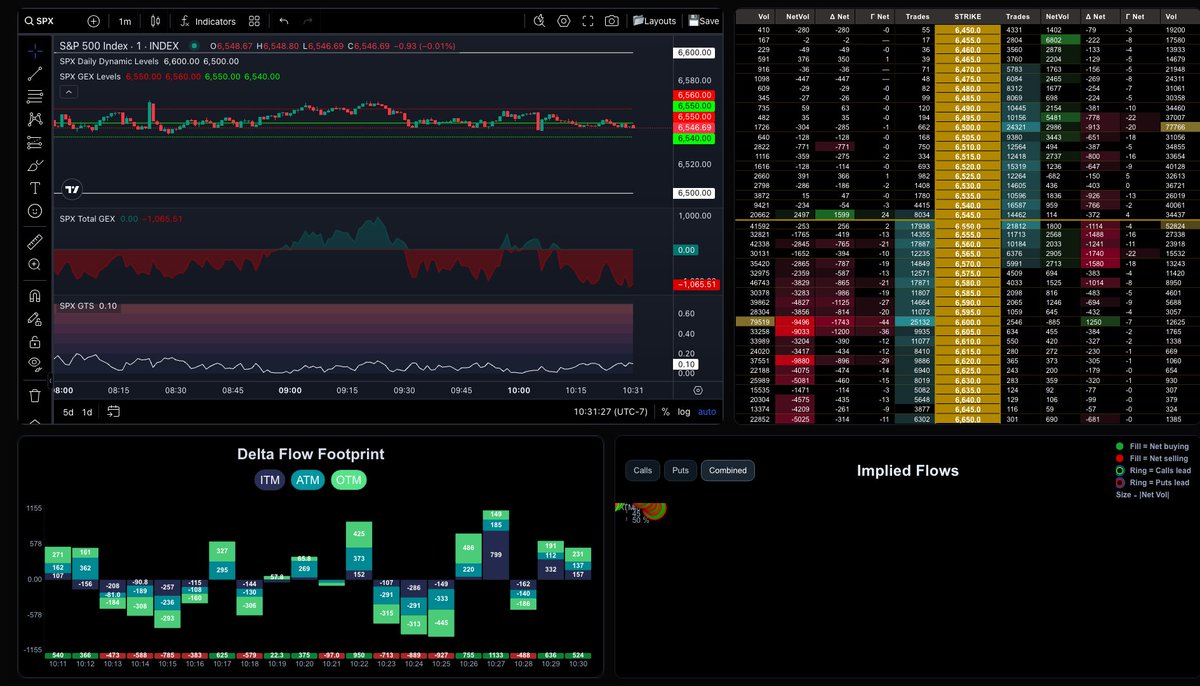
Task: Expand the left toolbar collapse handle
Action: 50,380
